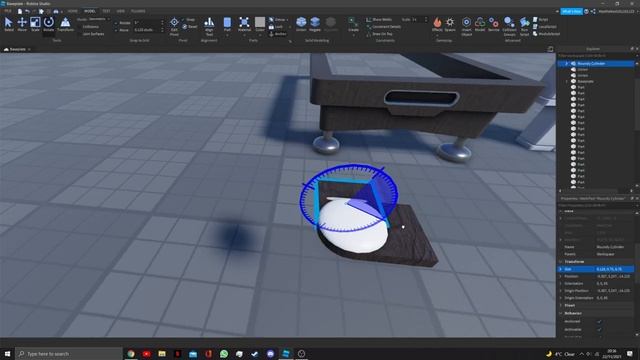640x360 pixels.
Task: Open the Align Tool
Action: (209, 26)
